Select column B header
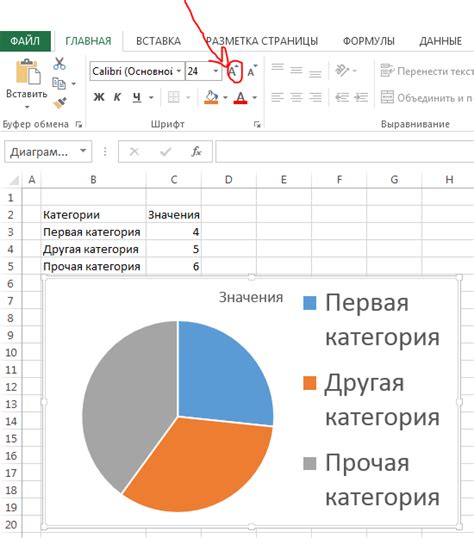 point(93,179)
